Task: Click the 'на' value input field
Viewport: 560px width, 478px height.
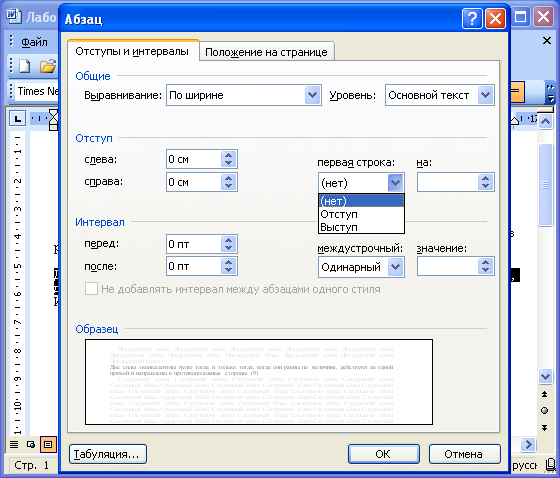Action: click(448, 182)
